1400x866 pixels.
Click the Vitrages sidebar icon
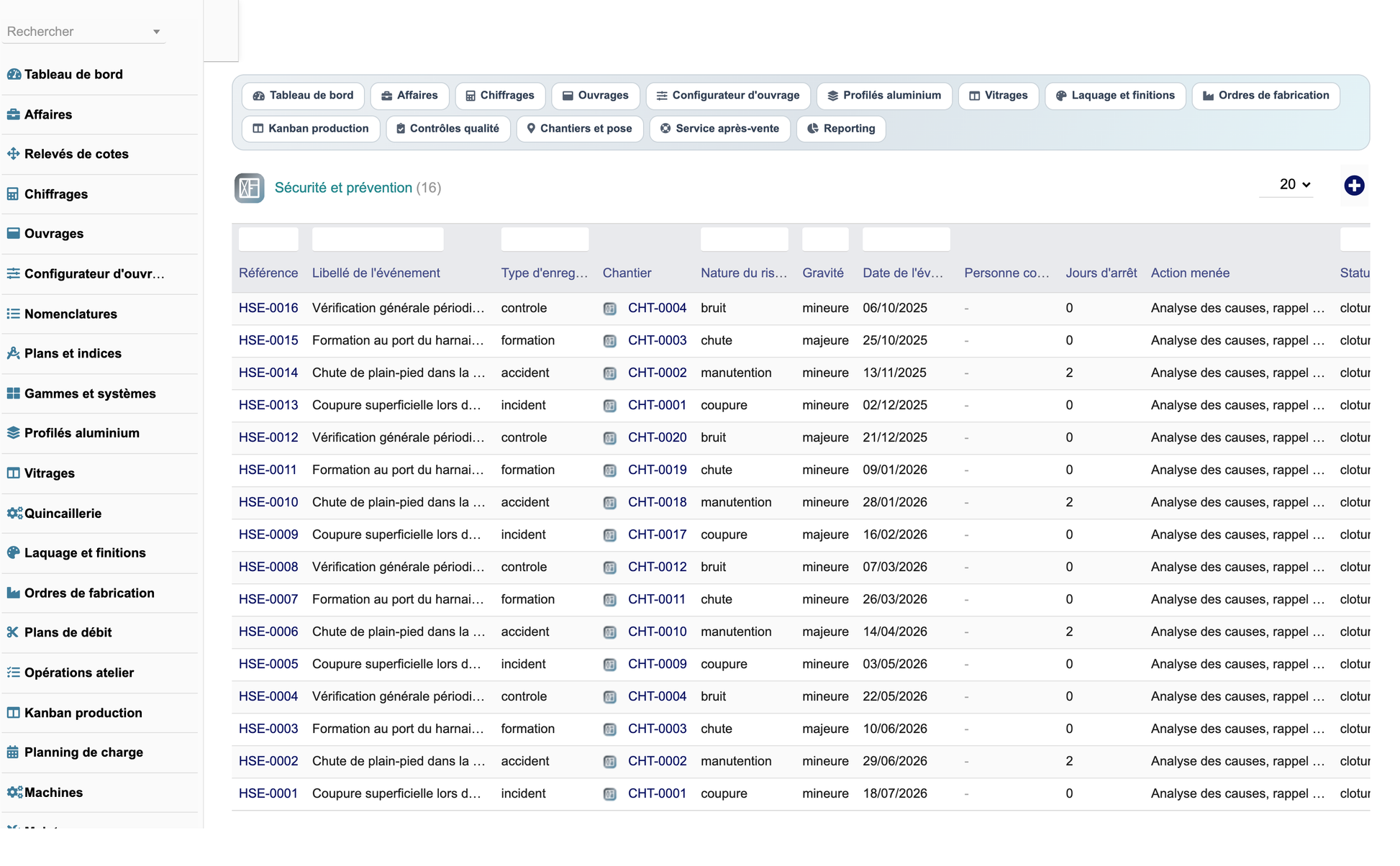tap(14, 473)
